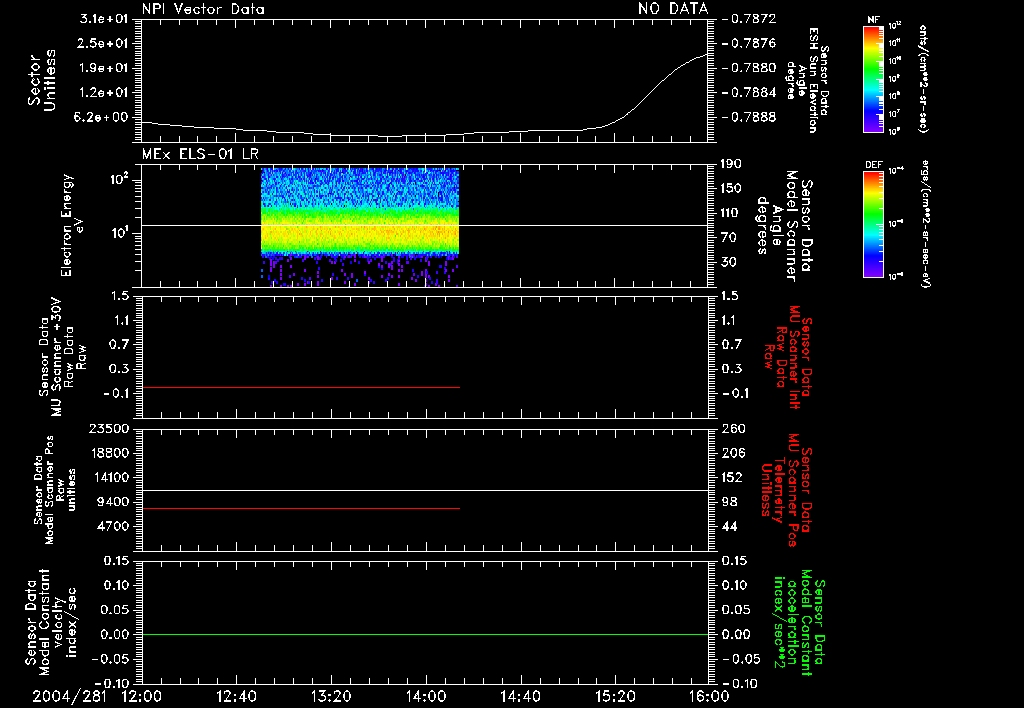Click the 23500 scanner position tick
The height and width of the screenshot is (708, 1024).
pyautogui.click(x=109, y=428)
